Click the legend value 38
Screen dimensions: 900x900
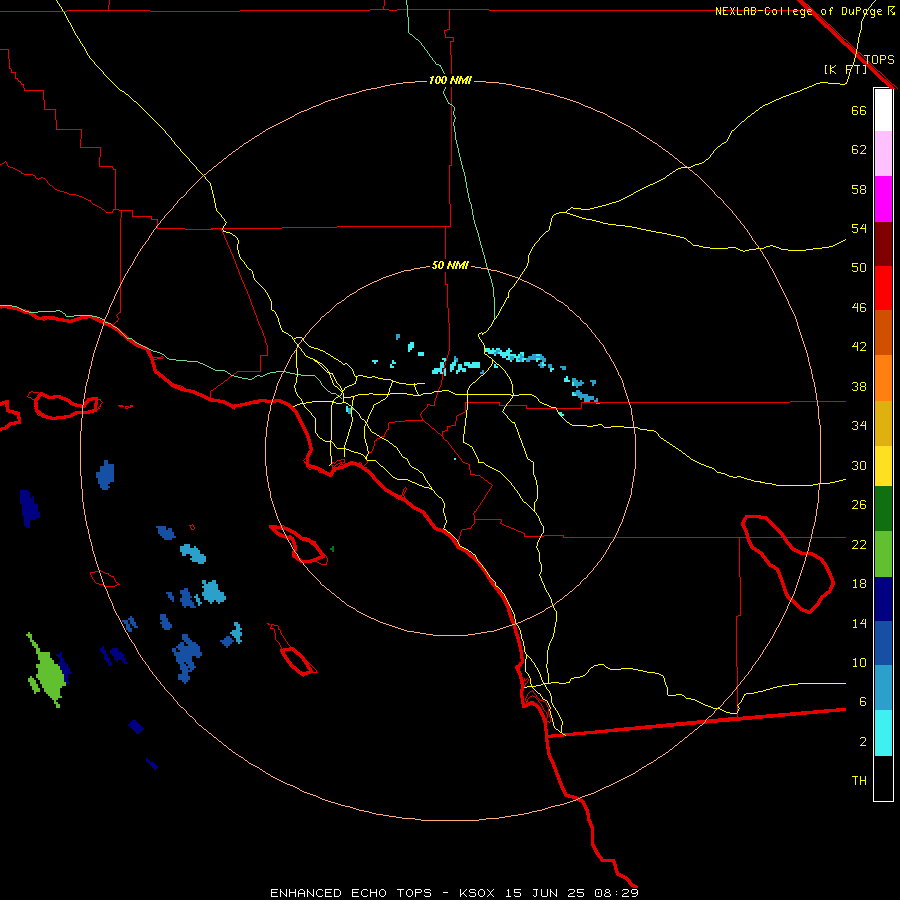point(859,386)
